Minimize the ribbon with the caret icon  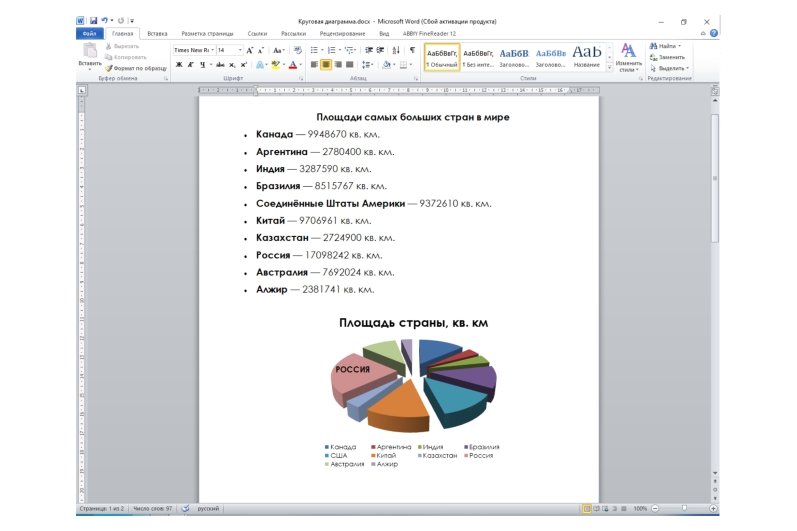703,34
